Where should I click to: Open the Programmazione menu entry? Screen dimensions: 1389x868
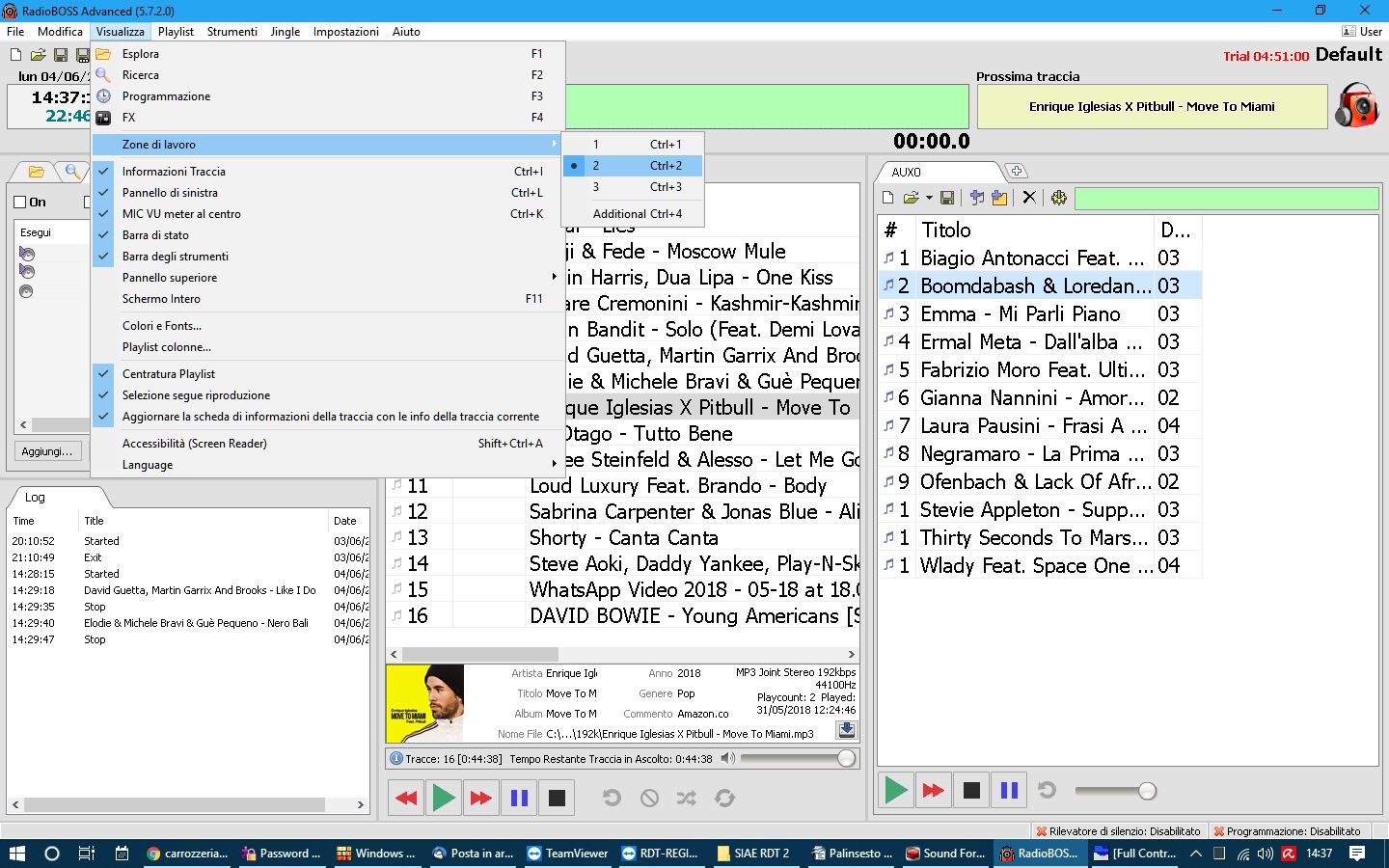pos(328,96)
